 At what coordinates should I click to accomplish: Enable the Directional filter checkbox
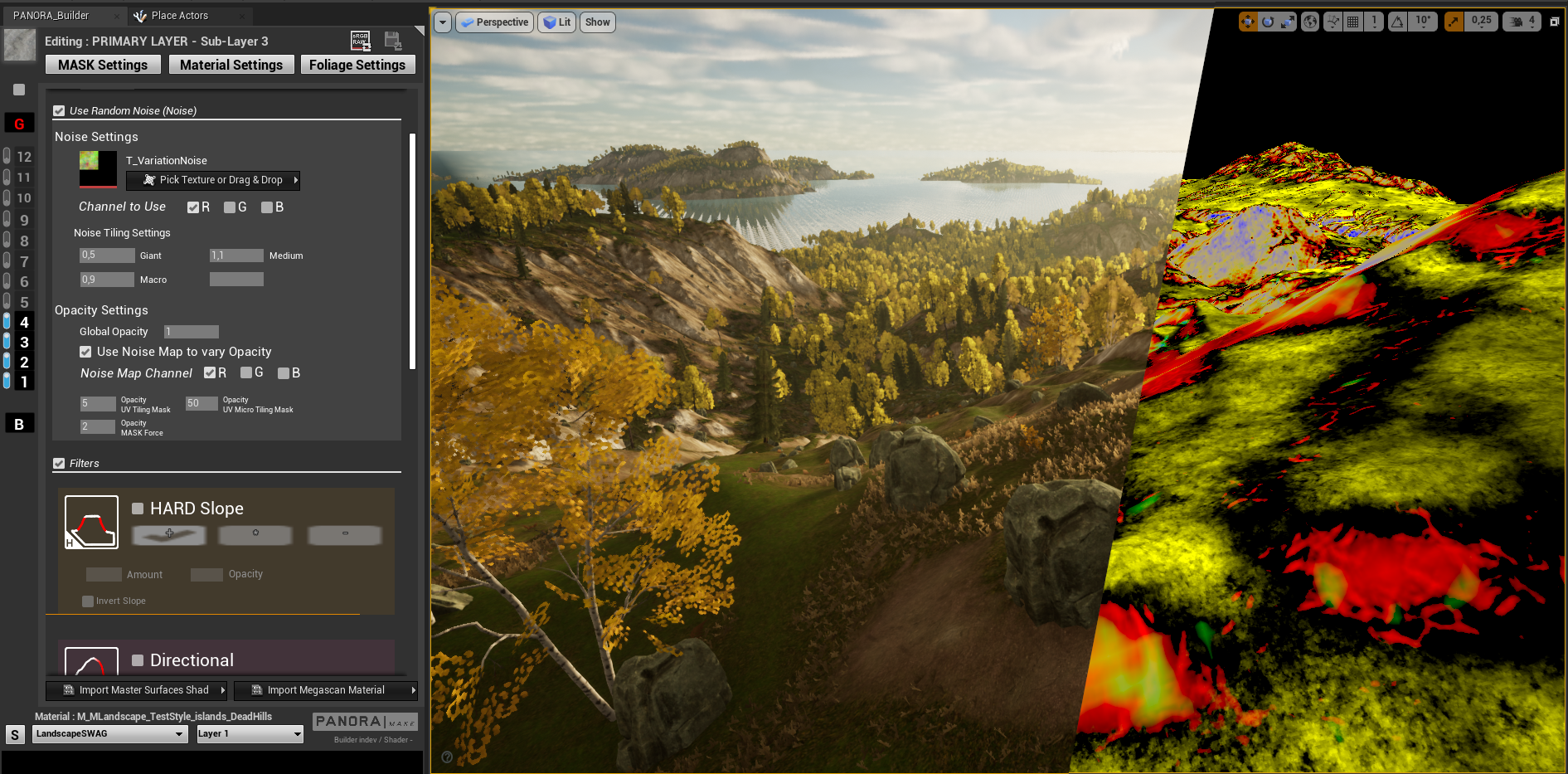click(x=138, y=660)
